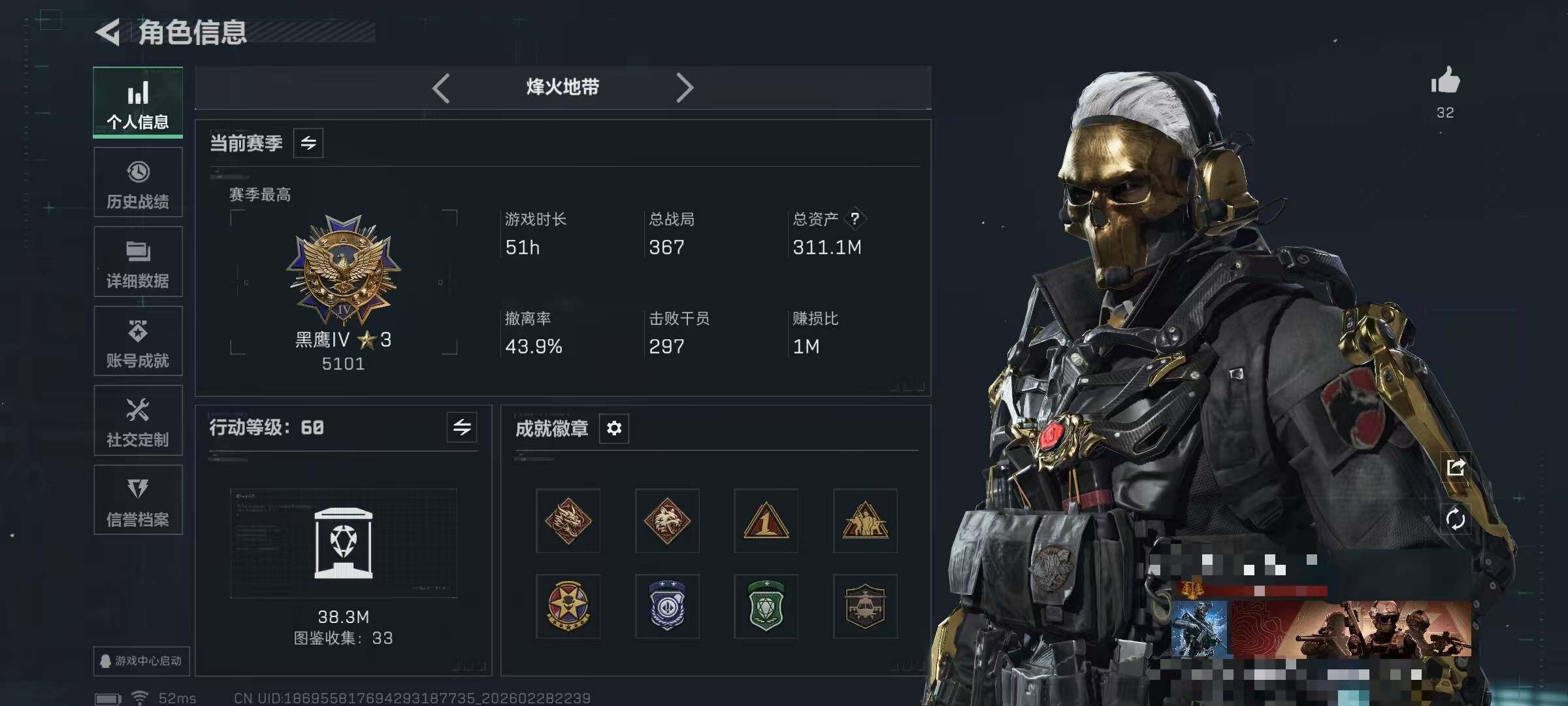Switch to previous mode with left chevron

click(441, 88)
